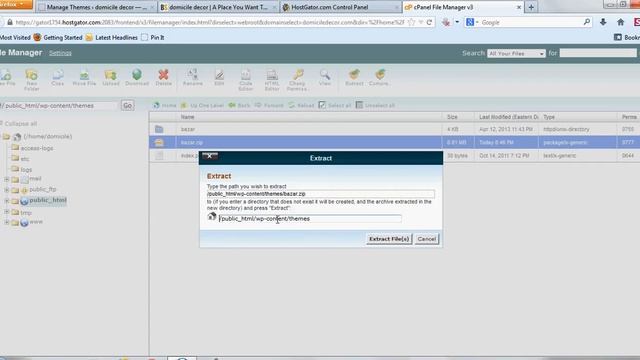Click the Most Visited bookmark
Image resolution: width=640 pixels, height=360 pixels.
point(15,38)
